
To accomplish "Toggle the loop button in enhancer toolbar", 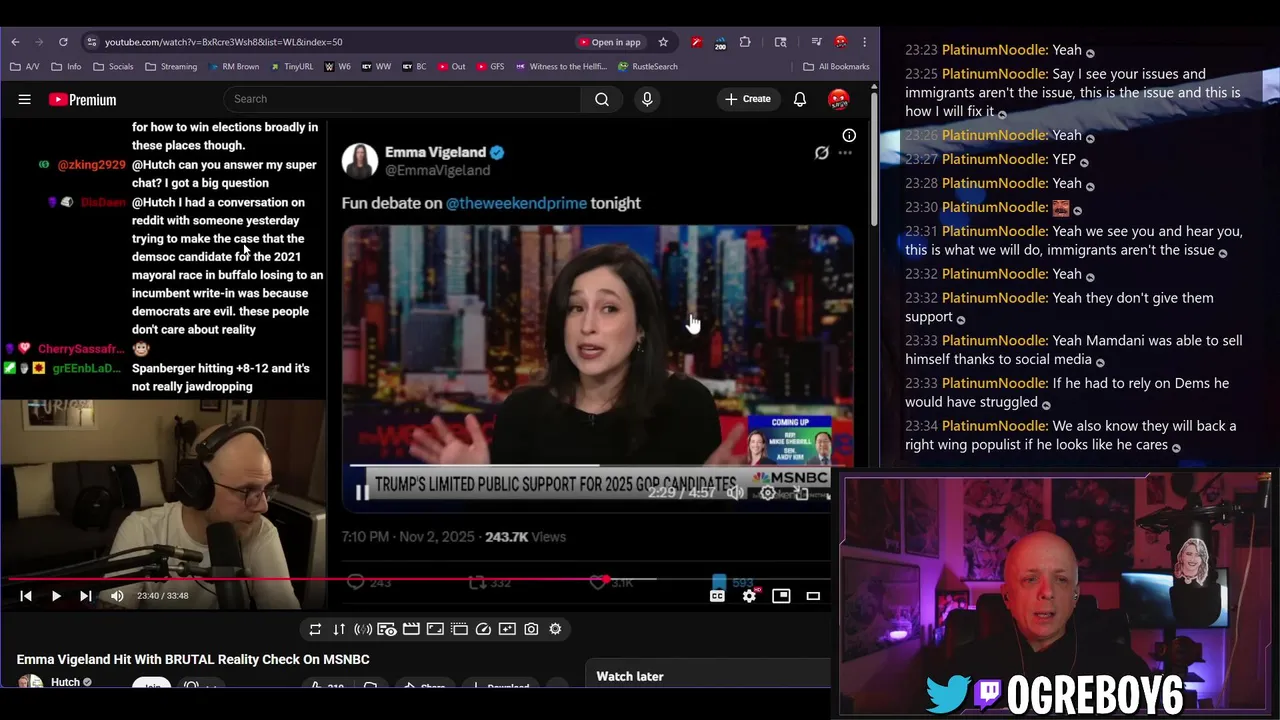I will [x=315, y=629].
